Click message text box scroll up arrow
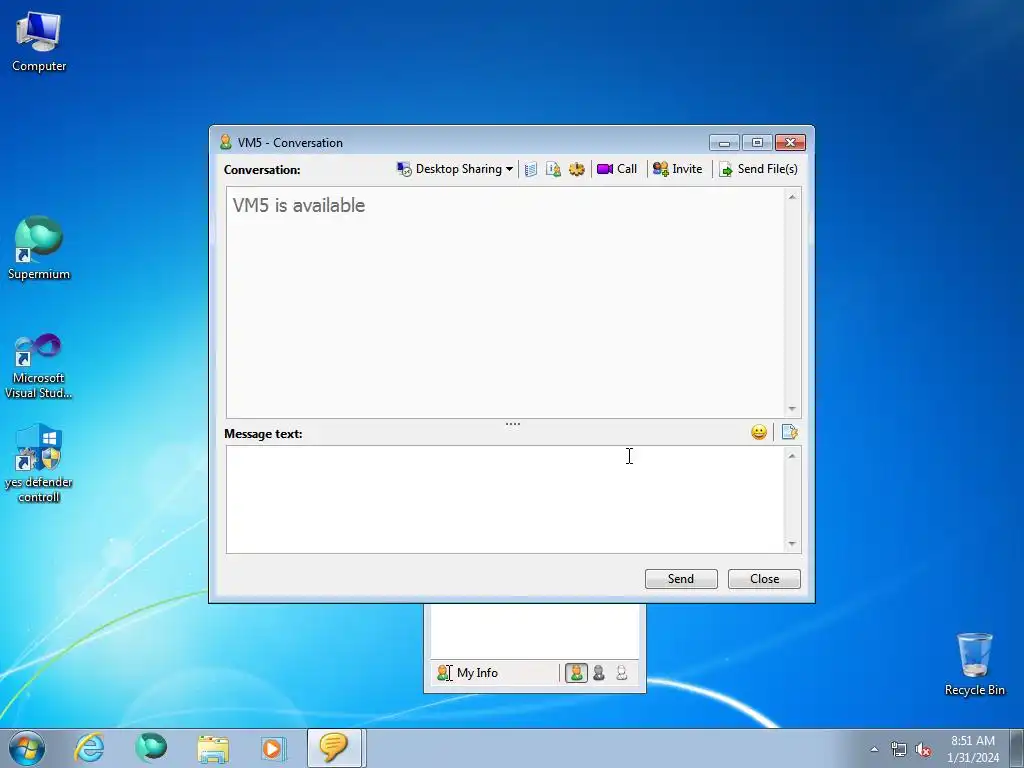The width and height of the screenshot is (1024, 768). point(792,456)
